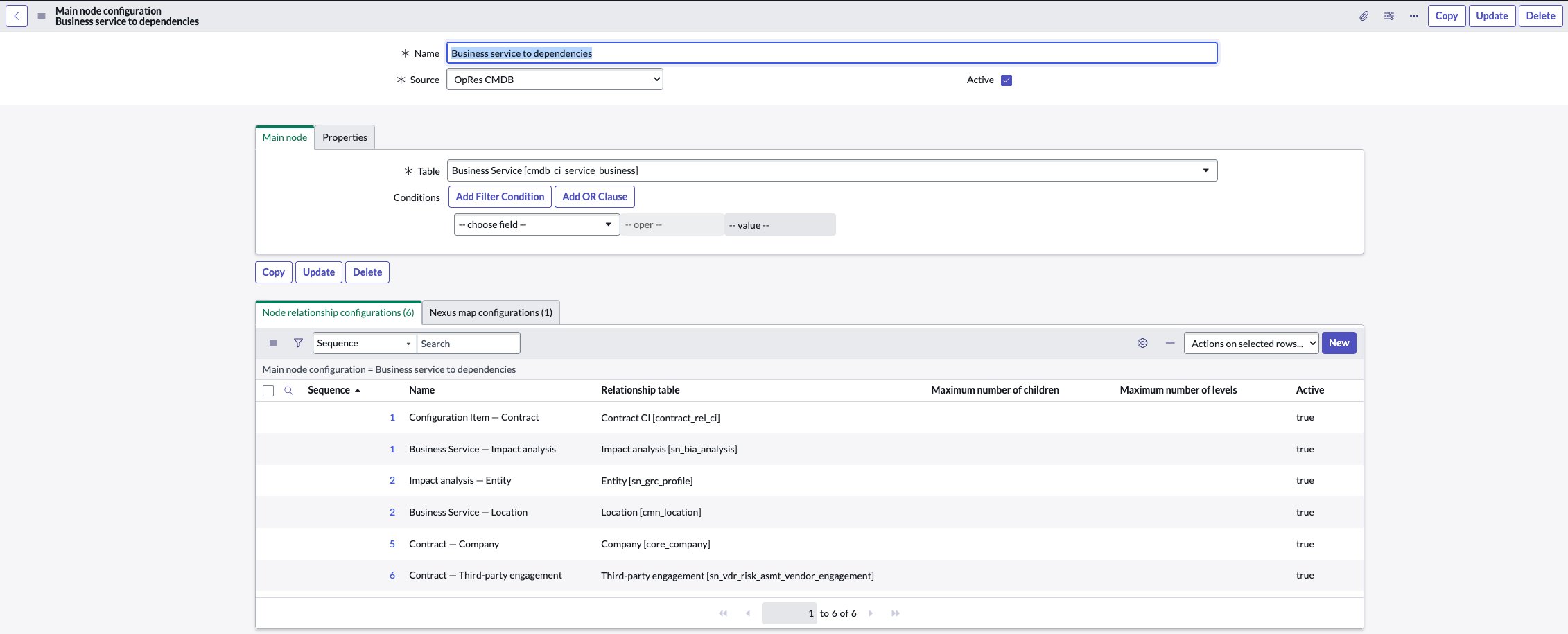Open attachments paperclip icon
The image size is (1568, 634).
point(1364,16)
